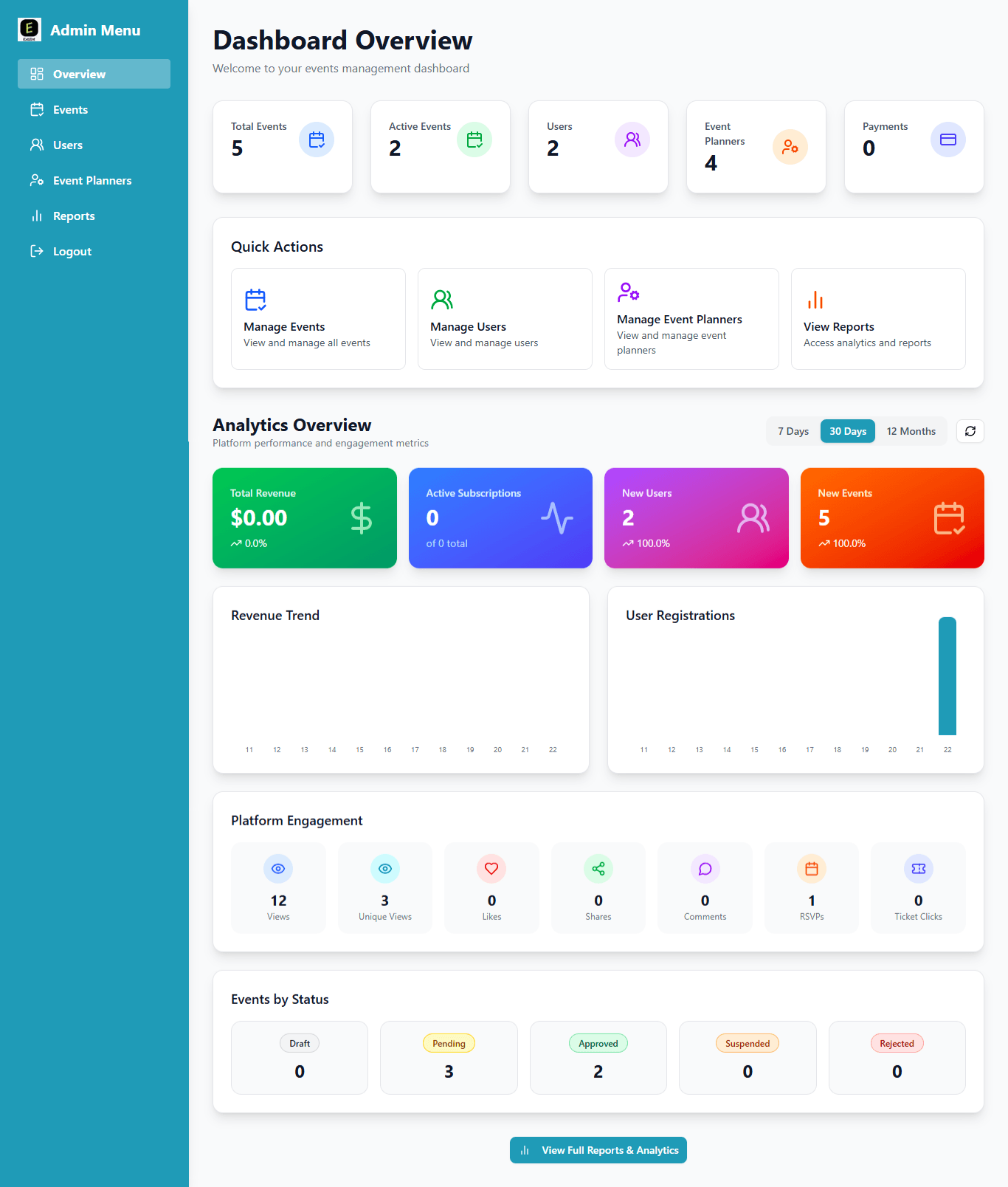Screen dimensions: 1008x1187
Task: Open Event Planners in sidebar menu
Action: (92, 181)
